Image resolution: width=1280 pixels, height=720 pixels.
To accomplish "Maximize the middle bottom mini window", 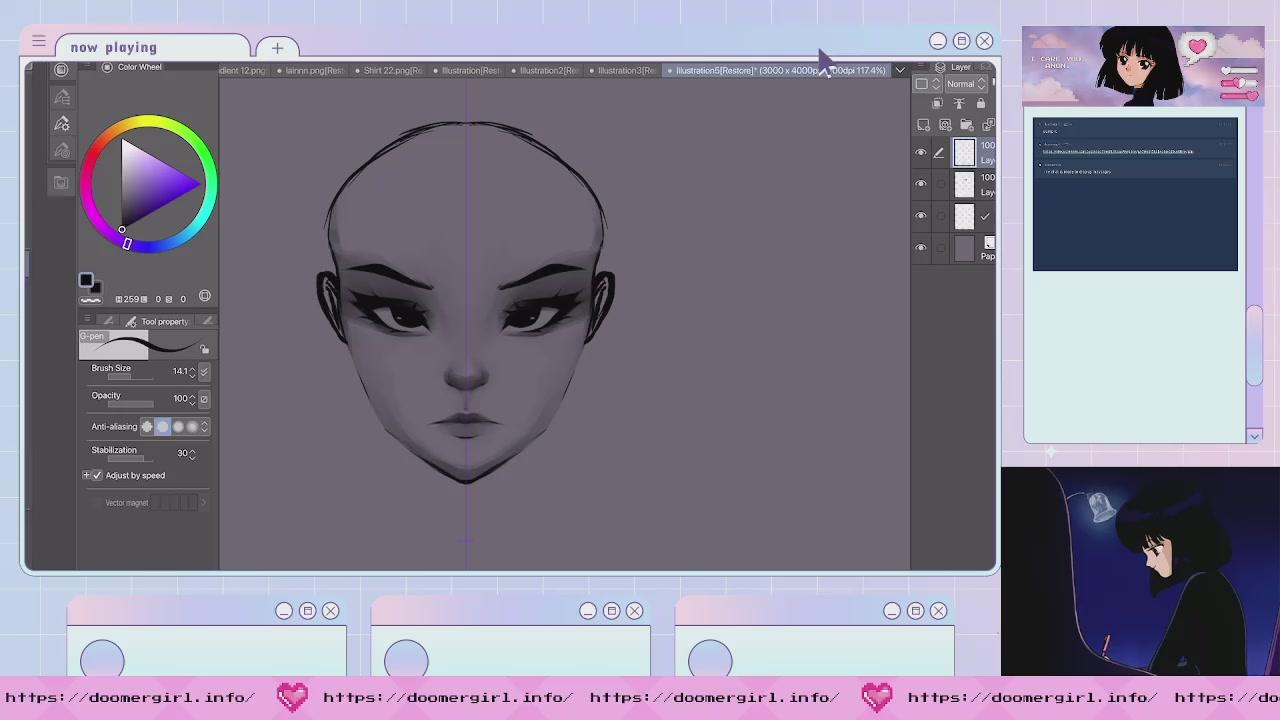I will click(x=611, y=611).
